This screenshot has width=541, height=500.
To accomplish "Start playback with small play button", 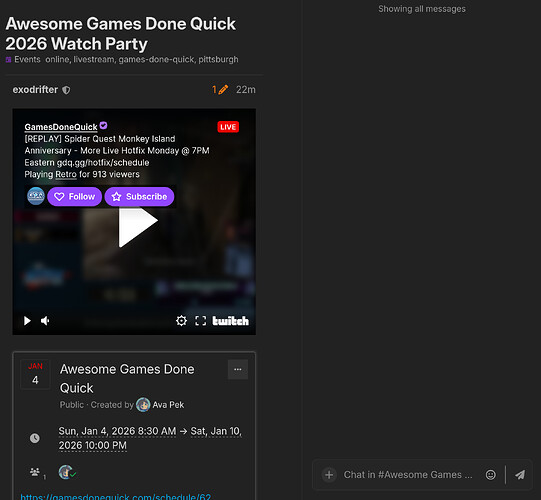I will tap(27, 321).
